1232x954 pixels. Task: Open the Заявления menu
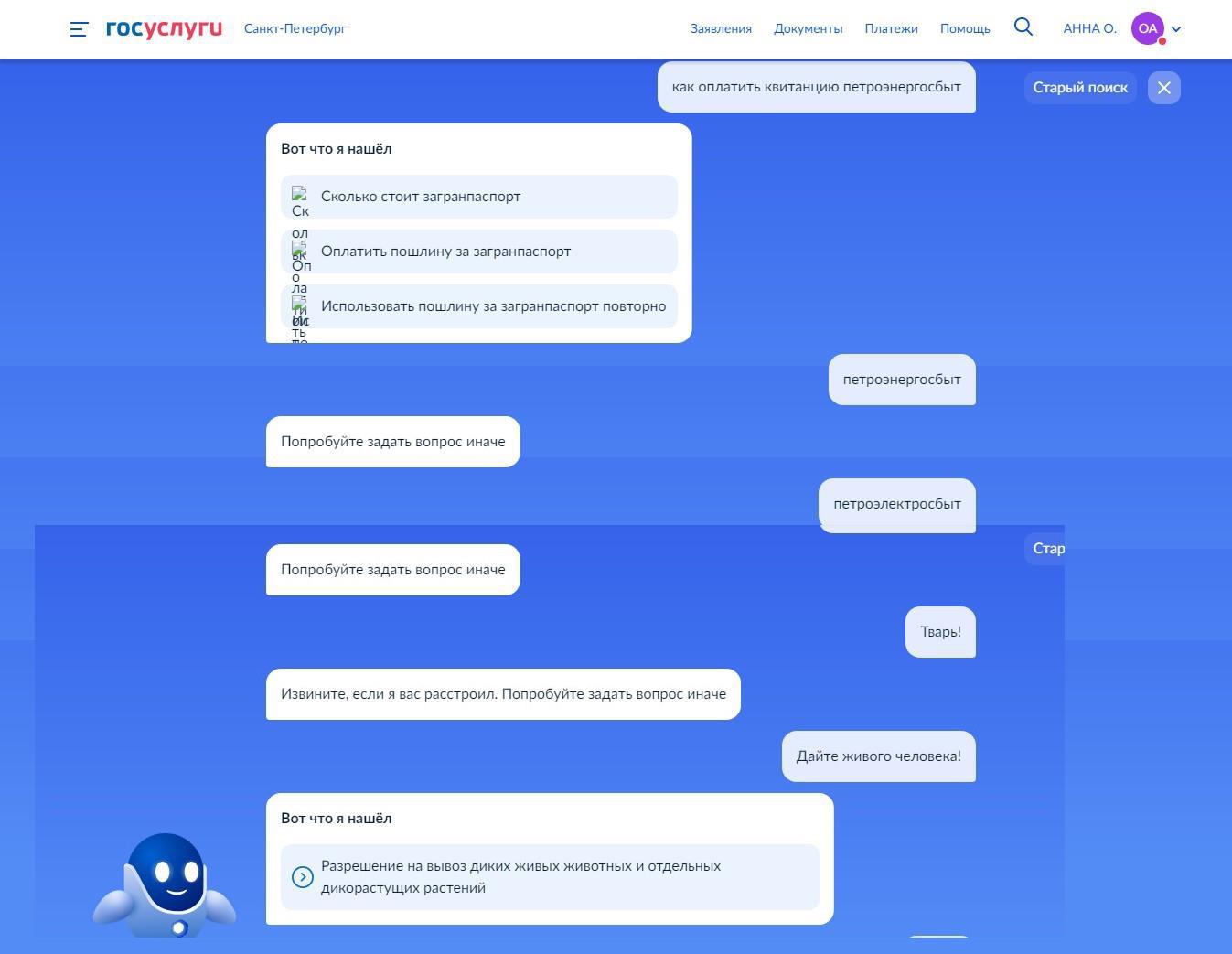pos(721,28)
